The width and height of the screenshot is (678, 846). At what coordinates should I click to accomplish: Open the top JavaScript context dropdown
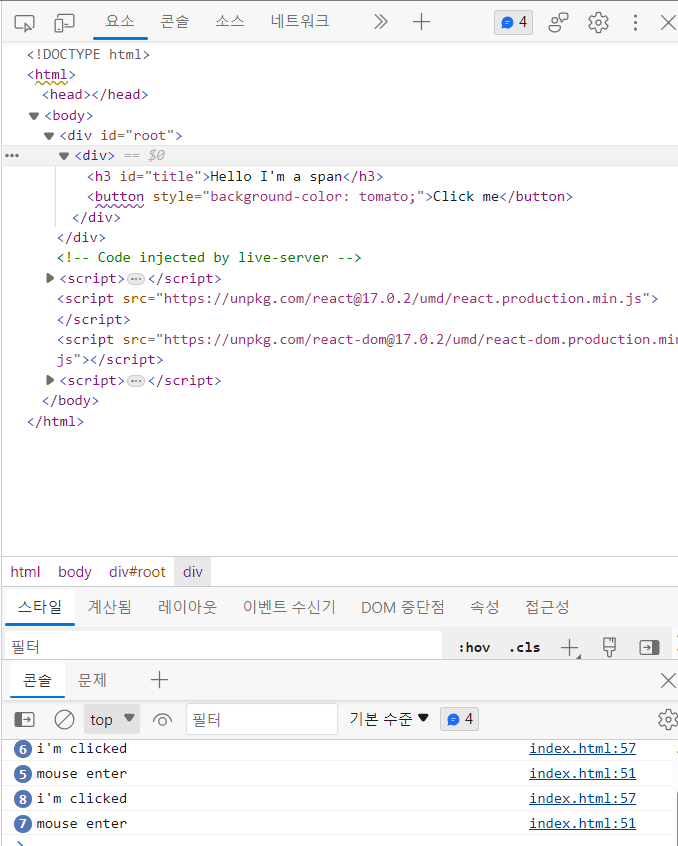coord(112,719)
